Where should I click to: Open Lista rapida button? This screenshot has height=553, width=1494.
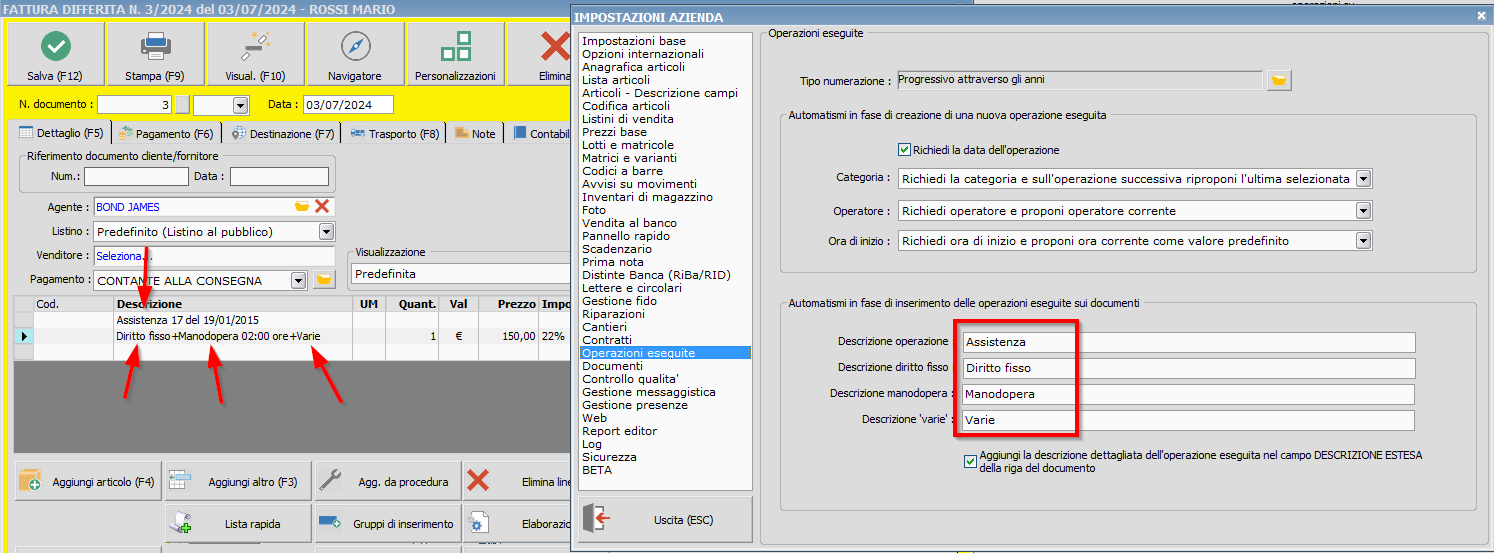[238, 523]
